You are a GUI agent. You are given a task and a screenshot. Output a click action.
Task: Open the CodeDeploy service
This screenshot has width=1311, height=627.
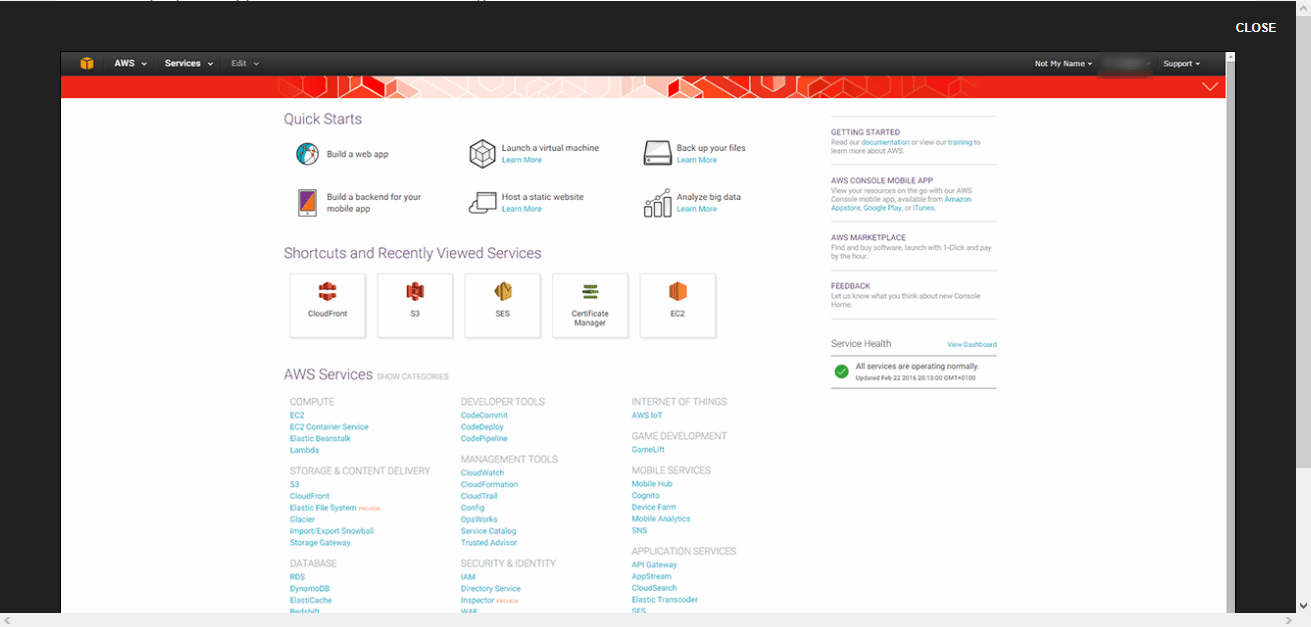pyautogui.click(x=482, y=427)
